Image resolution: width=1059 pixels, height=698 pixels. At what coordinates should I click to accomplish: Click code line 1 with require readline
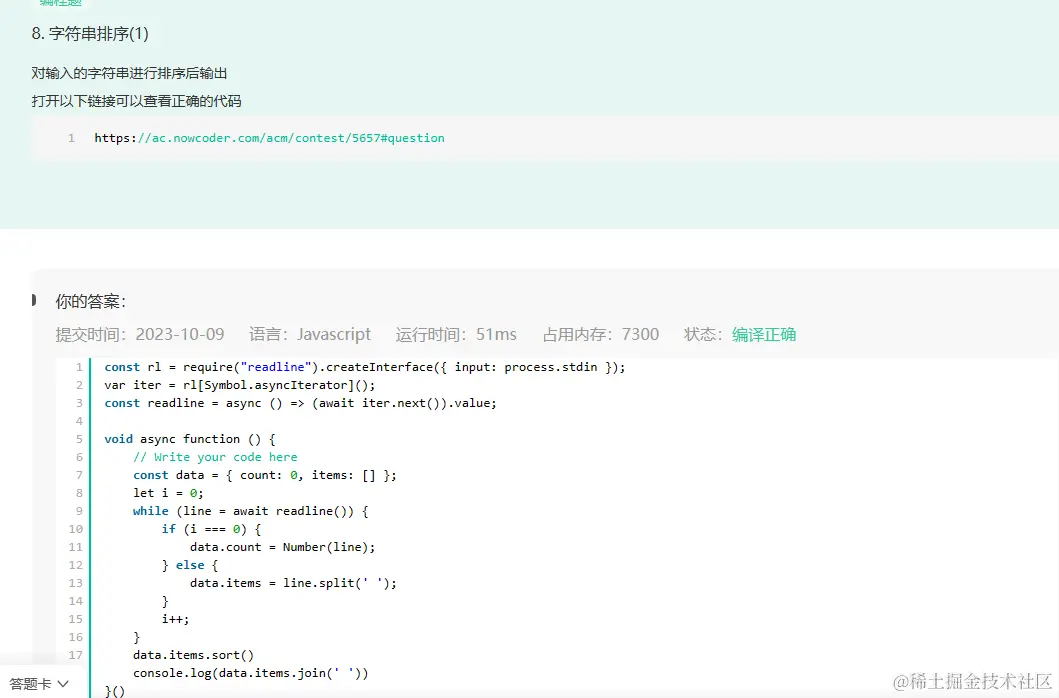click(x=365, y=367)
